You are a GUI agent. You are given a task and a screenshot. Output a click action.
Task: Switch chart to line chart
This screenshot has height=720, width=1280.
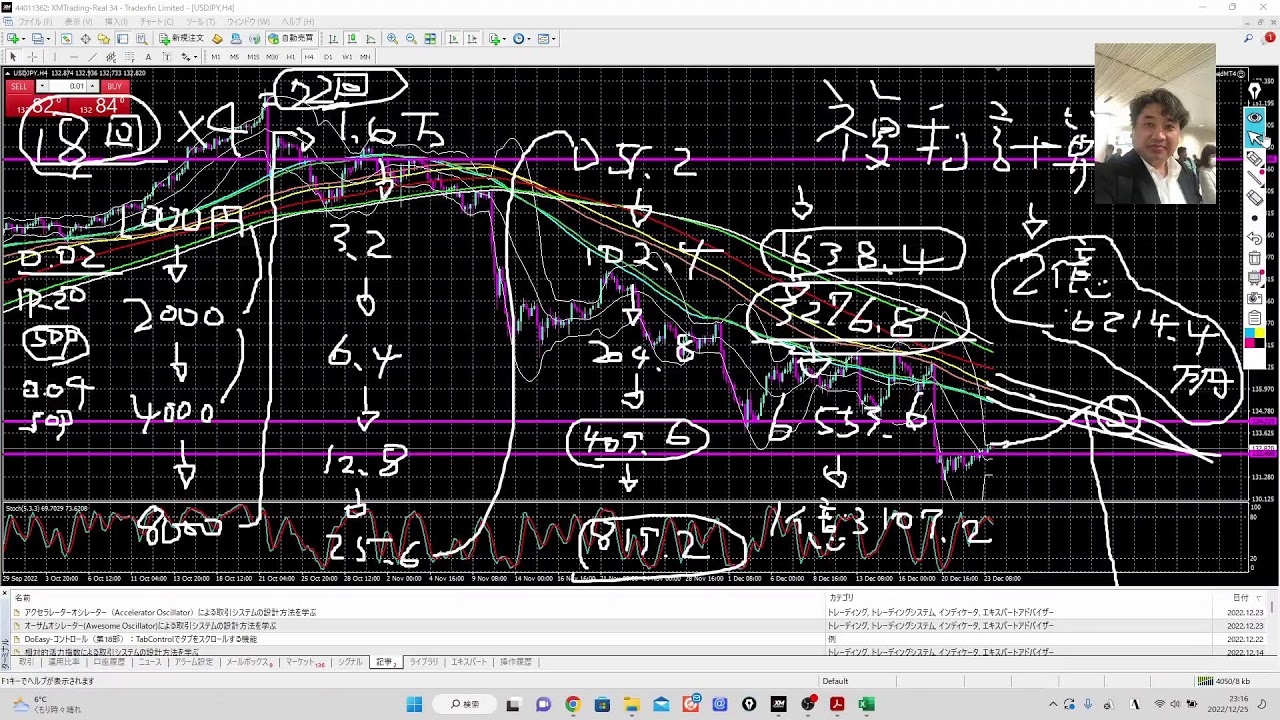(370, 39)
